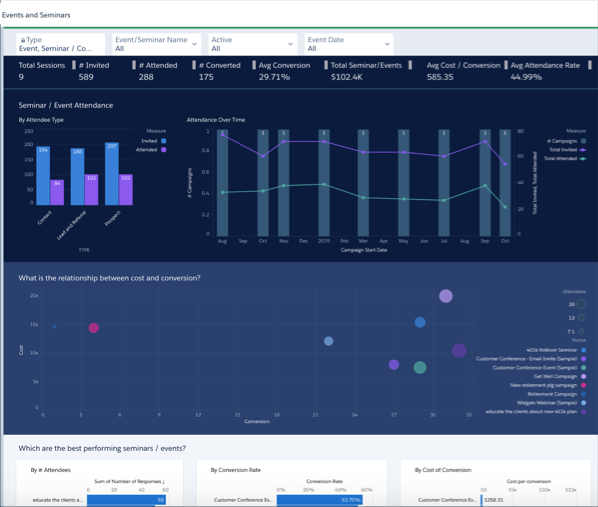The width and height of the screenshot is (598, 507).
Task: Open the Event/Seminar Name filter dropdown
Action: tap(156, 44)
